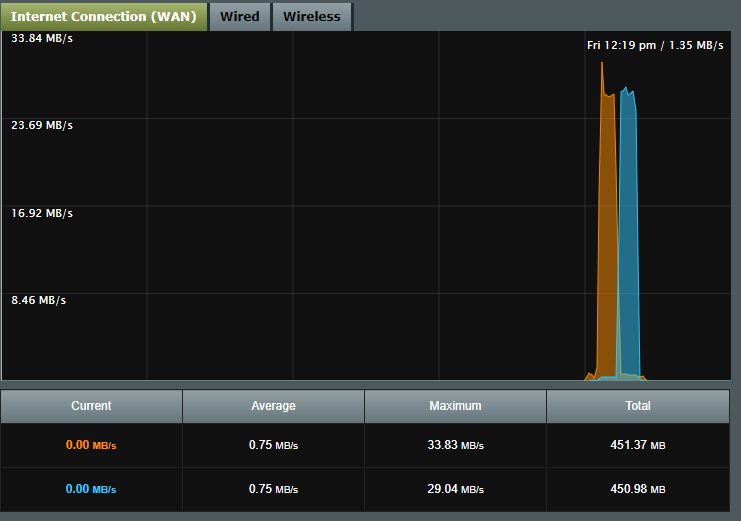Select the 29.04 MB/s maximum value
The height and width of the screenshot is (521, 741).
(455, 489)
